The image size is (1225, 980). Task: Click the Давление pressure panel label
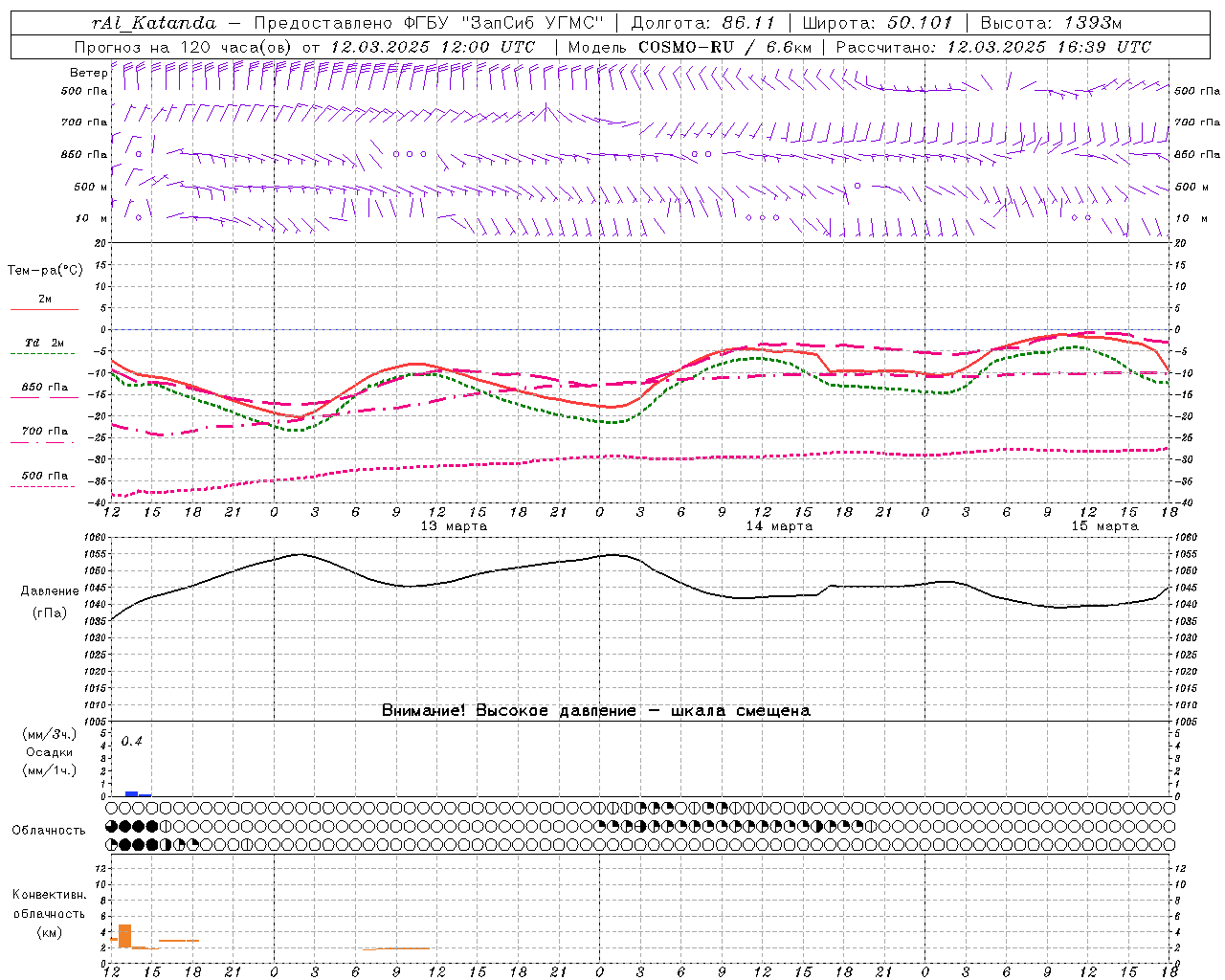coord(50,591)
